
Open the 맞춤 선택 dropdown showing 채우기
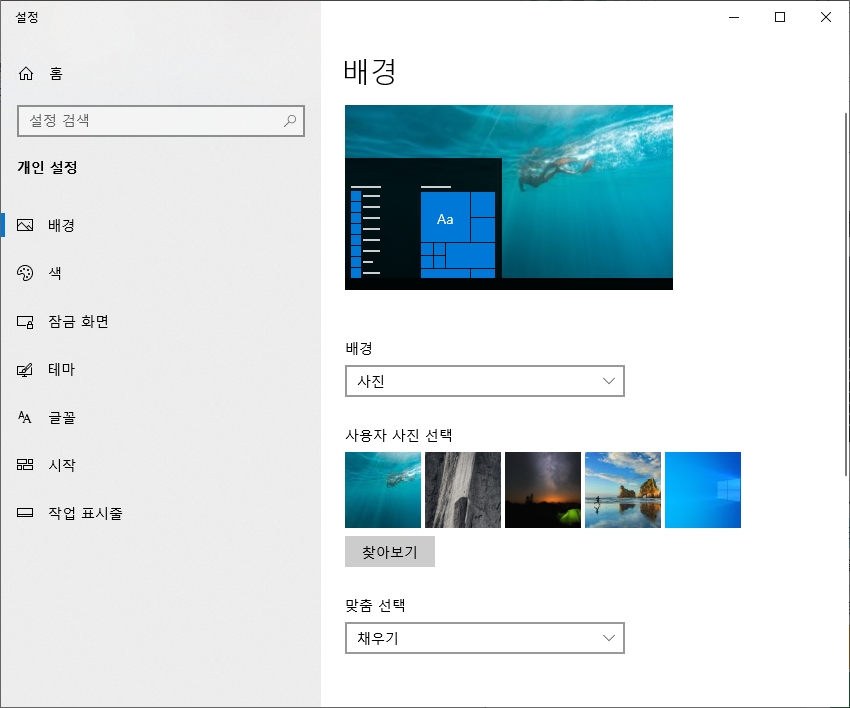[x=485, y=638]
